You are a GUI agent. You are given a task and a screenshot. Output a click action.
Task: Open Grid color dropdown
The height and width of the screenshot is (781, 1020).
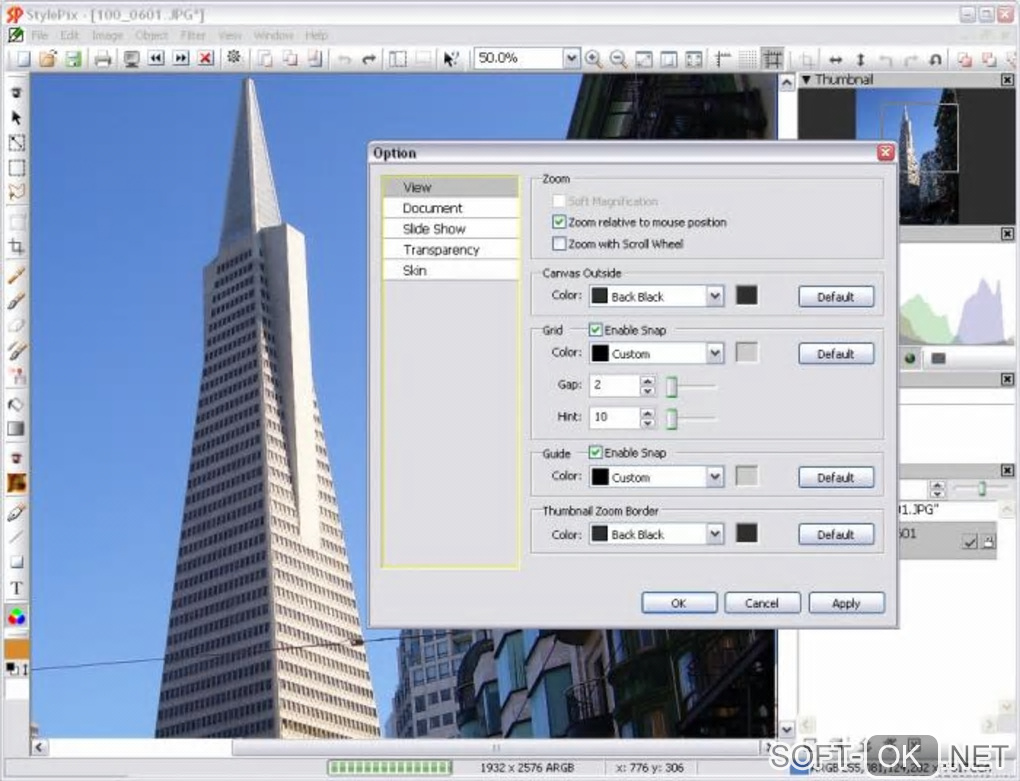[715, 354]
